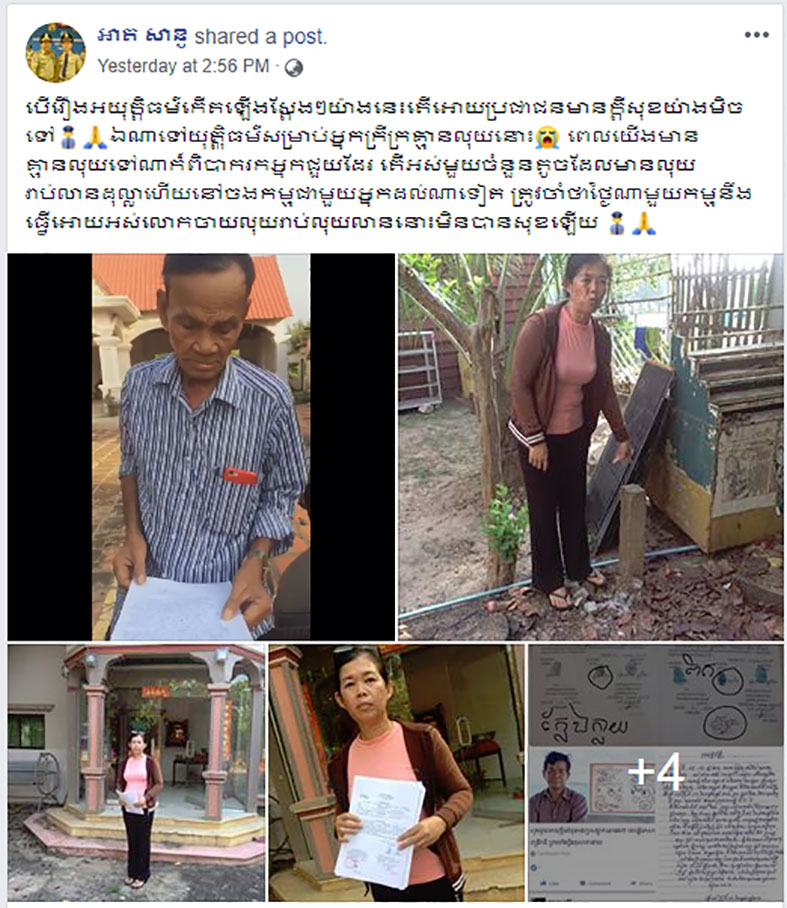This screenshot has width=787, height=908.
Task: Click the globe public-privacy icon
Action: click(x=294, y=68)
